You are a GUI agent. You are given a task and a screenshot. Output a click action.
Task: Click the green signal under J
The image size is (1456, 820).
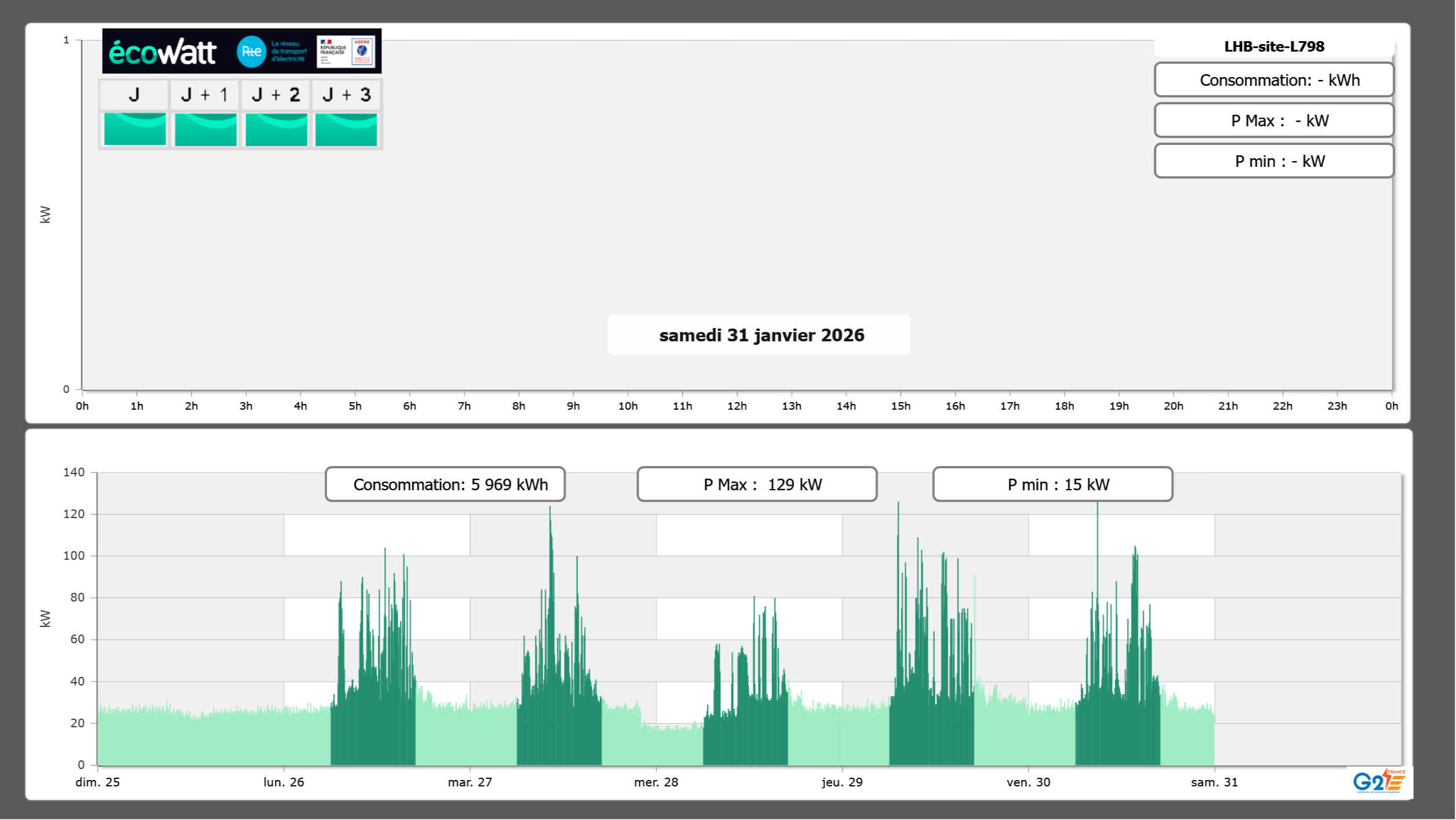pos(135,129)
